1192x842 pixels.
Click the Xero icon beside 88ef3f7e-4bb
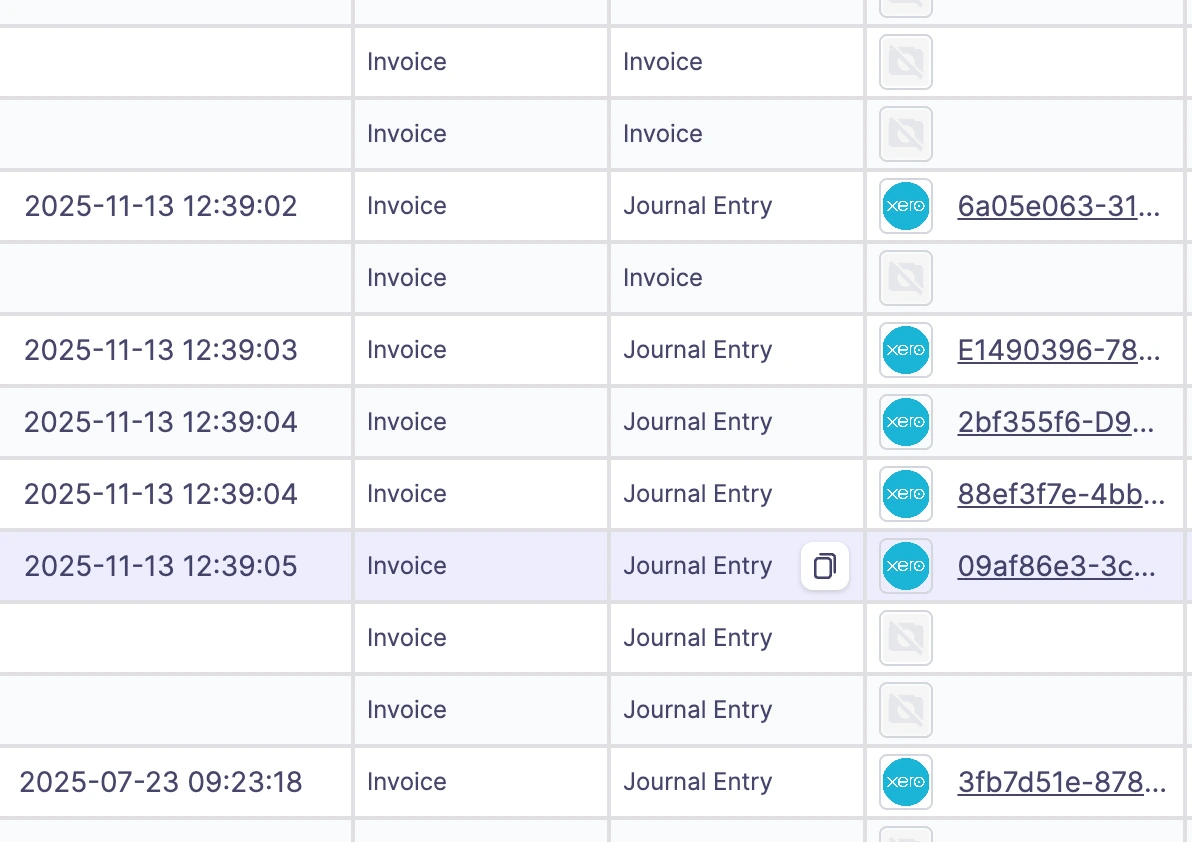905,494
